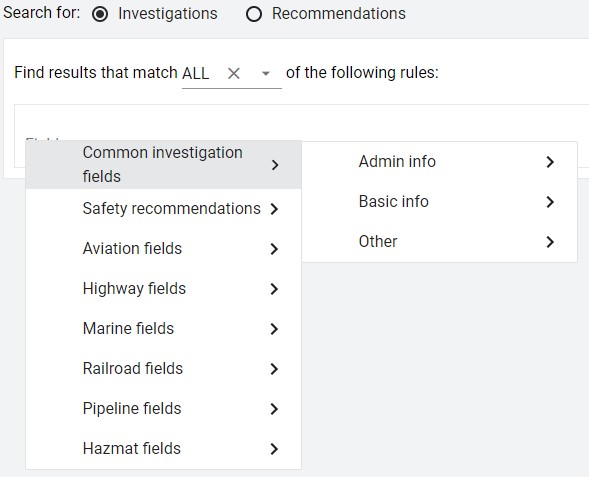
Task: Choose Other in the submenu
Action: 439,242
